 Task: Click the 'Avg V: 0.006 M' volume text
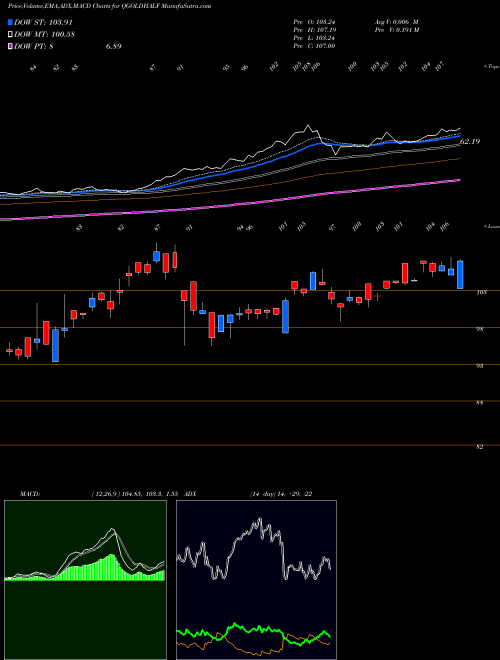pyautogui.click(x=396, y=22)
